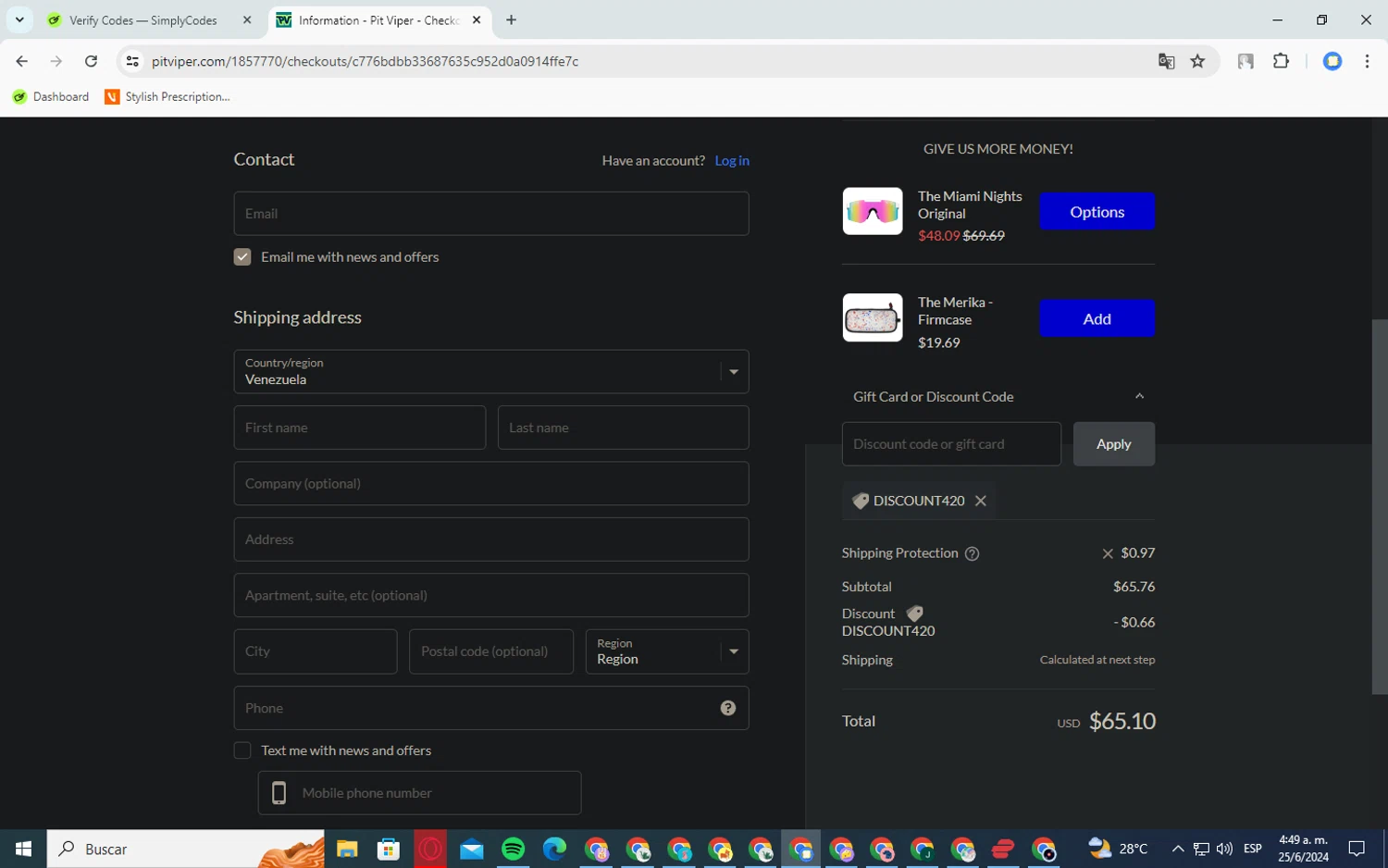
Task: Switch the ESP input language
Action: coord(1253,849)
